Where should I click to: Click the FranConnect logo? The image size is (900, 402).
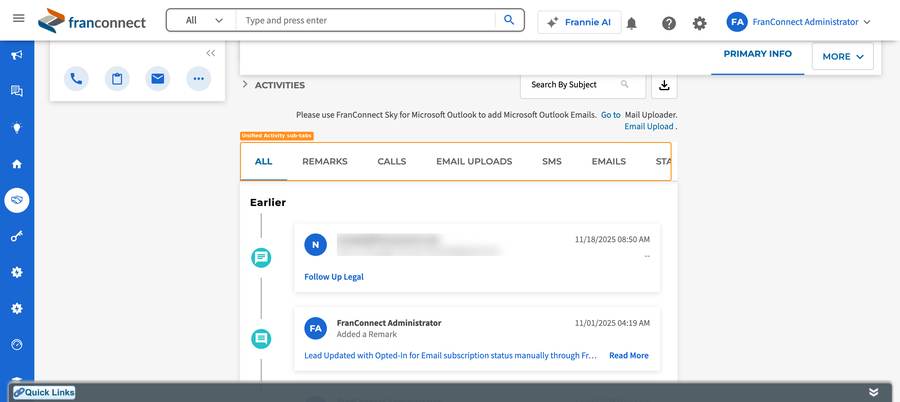pos(92,21)
